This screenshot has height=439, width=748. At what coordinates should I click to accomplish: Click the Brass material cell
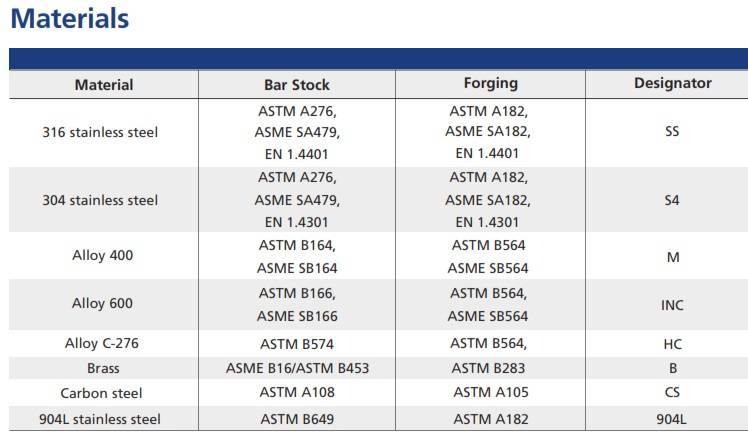pyautogui.click(x=103, y=368)
